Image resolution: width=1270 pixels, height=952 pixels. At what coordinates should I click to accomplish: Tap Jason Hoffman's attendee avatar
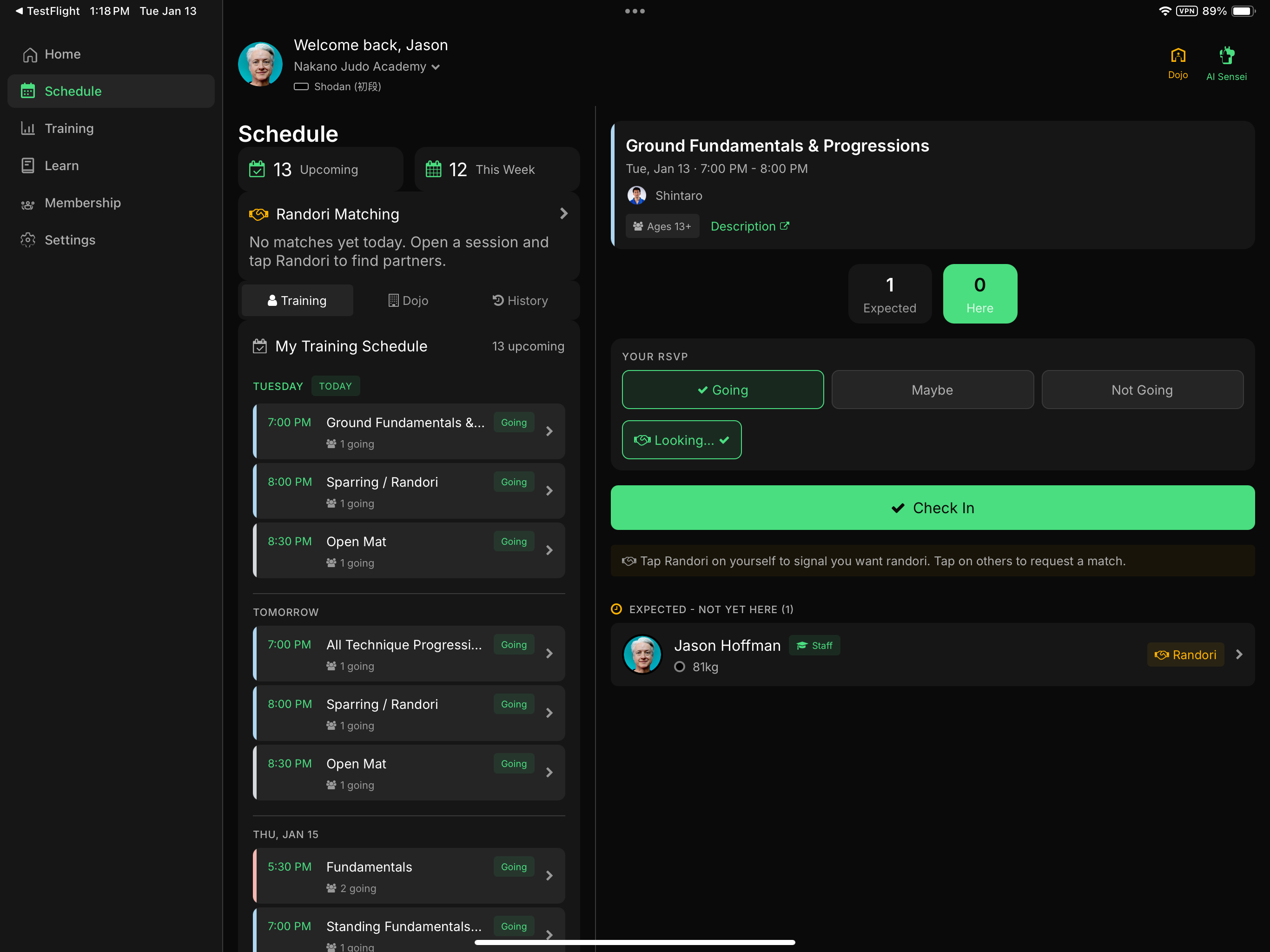point(642,654)
